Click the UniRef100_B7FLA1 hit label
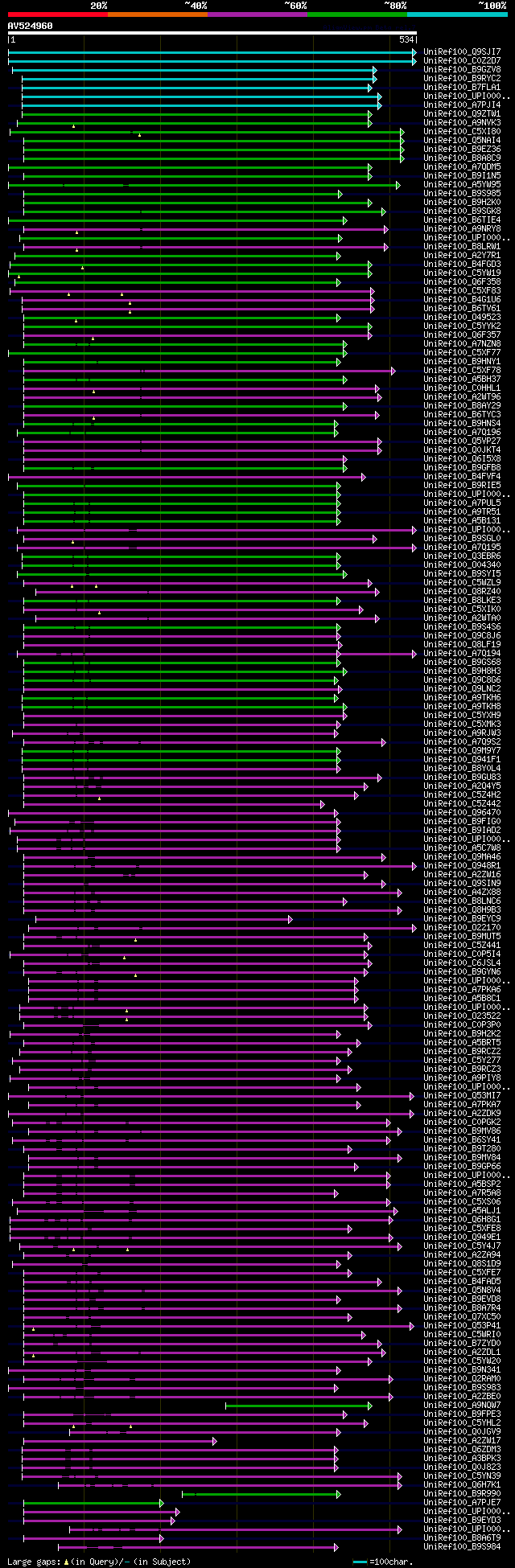Viewport: 515px width, 1568px height. point(462,88)
